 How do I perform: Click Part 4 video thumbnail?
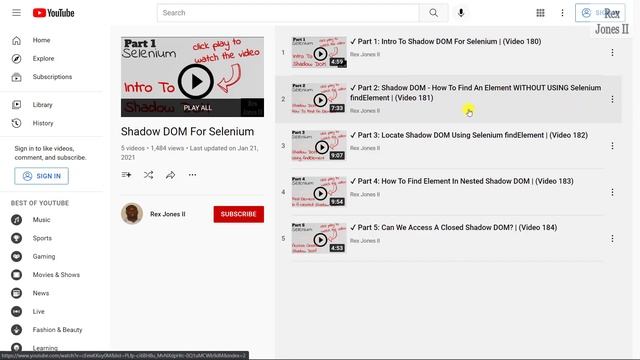coord(319,192)
